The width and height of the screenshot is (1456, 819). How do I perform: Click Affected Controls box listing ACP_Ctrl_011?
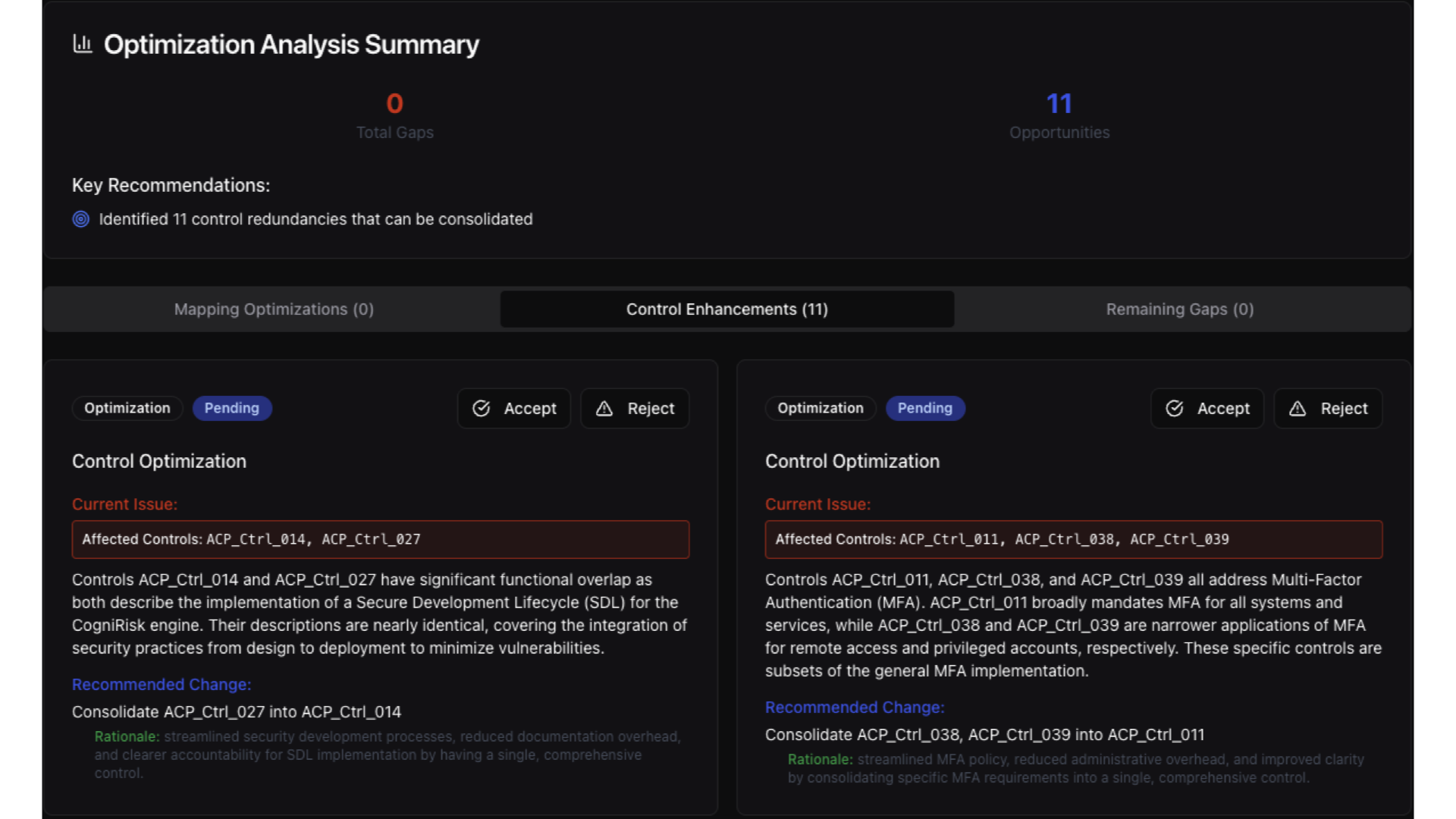(x=1073, y=539)
